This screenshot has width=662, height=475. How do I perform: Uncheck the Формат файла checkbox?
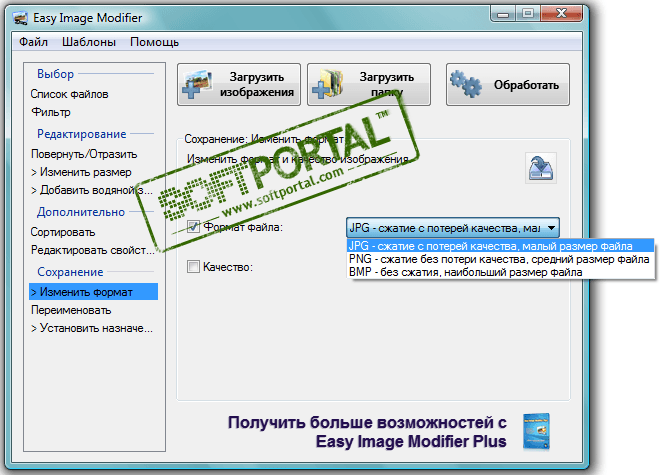[193, 227]
